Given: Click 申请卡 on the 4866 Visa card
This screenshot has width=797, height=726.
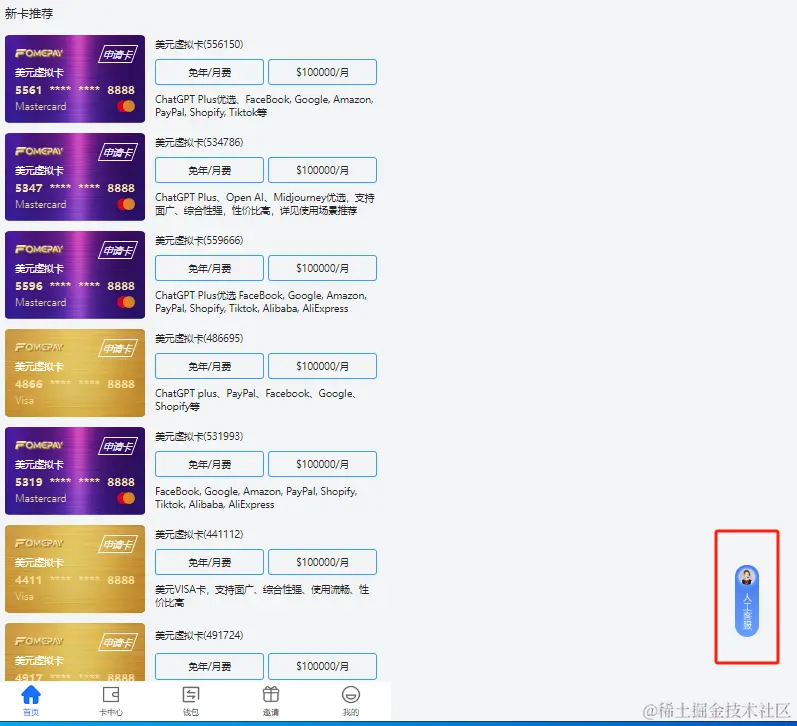Looking at the screenshot, I should pyautogui.click(x=118, y=348).
